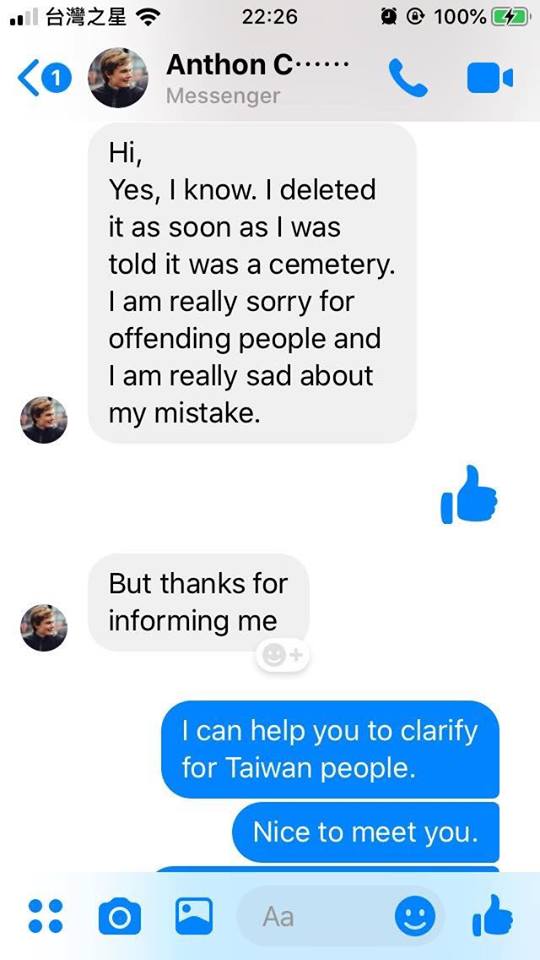Open the four-dot more actions menu
Screen dimensions: 540x960
tap(45, 916)
